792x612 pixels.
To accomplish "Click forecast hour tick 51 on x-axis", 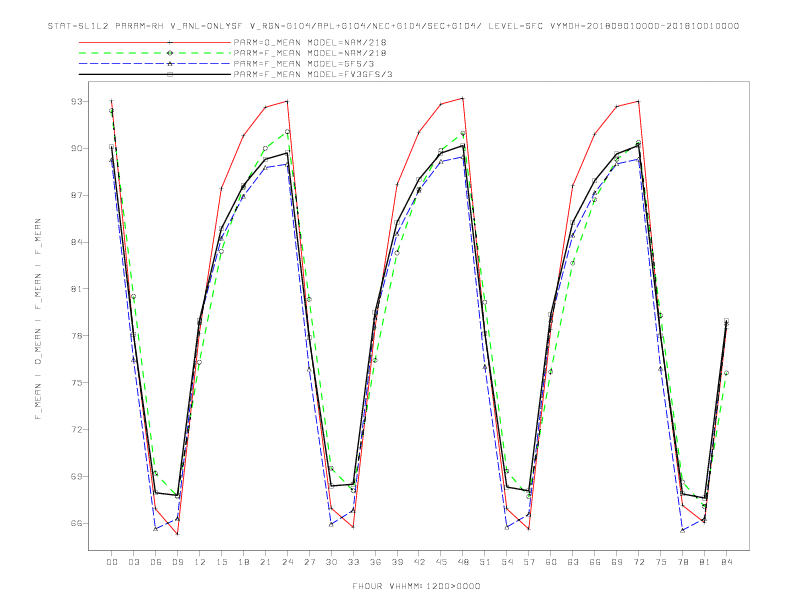I will [485, 562].
